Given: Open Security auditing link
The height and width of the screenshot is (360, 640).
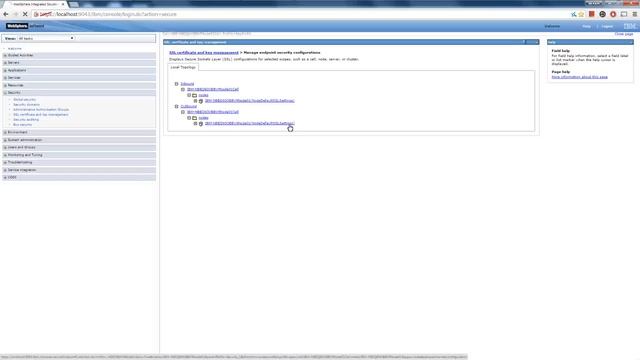Looking at the screenshot, I should pos(26,120).
